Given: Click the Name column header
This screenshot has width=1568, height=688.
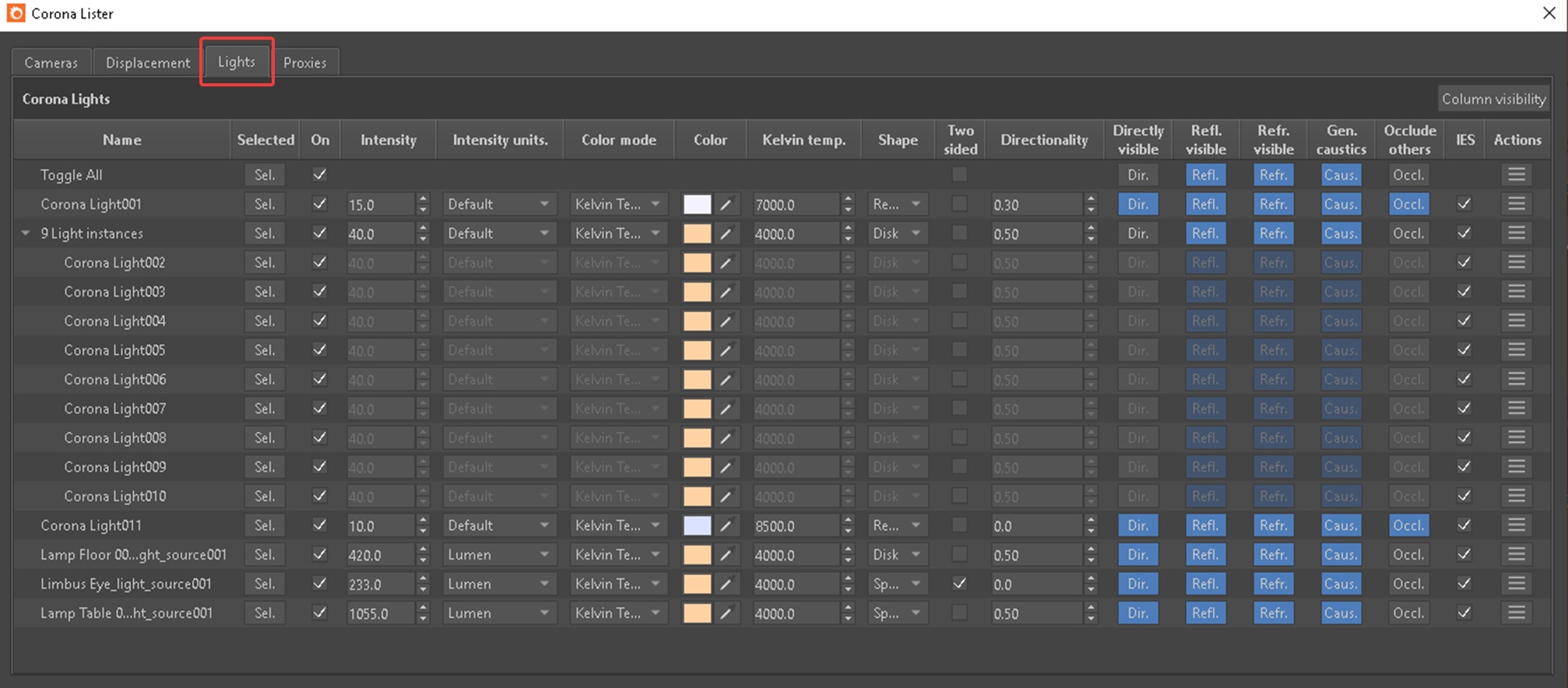Looking at the screenshot, I should click(122, 139).
